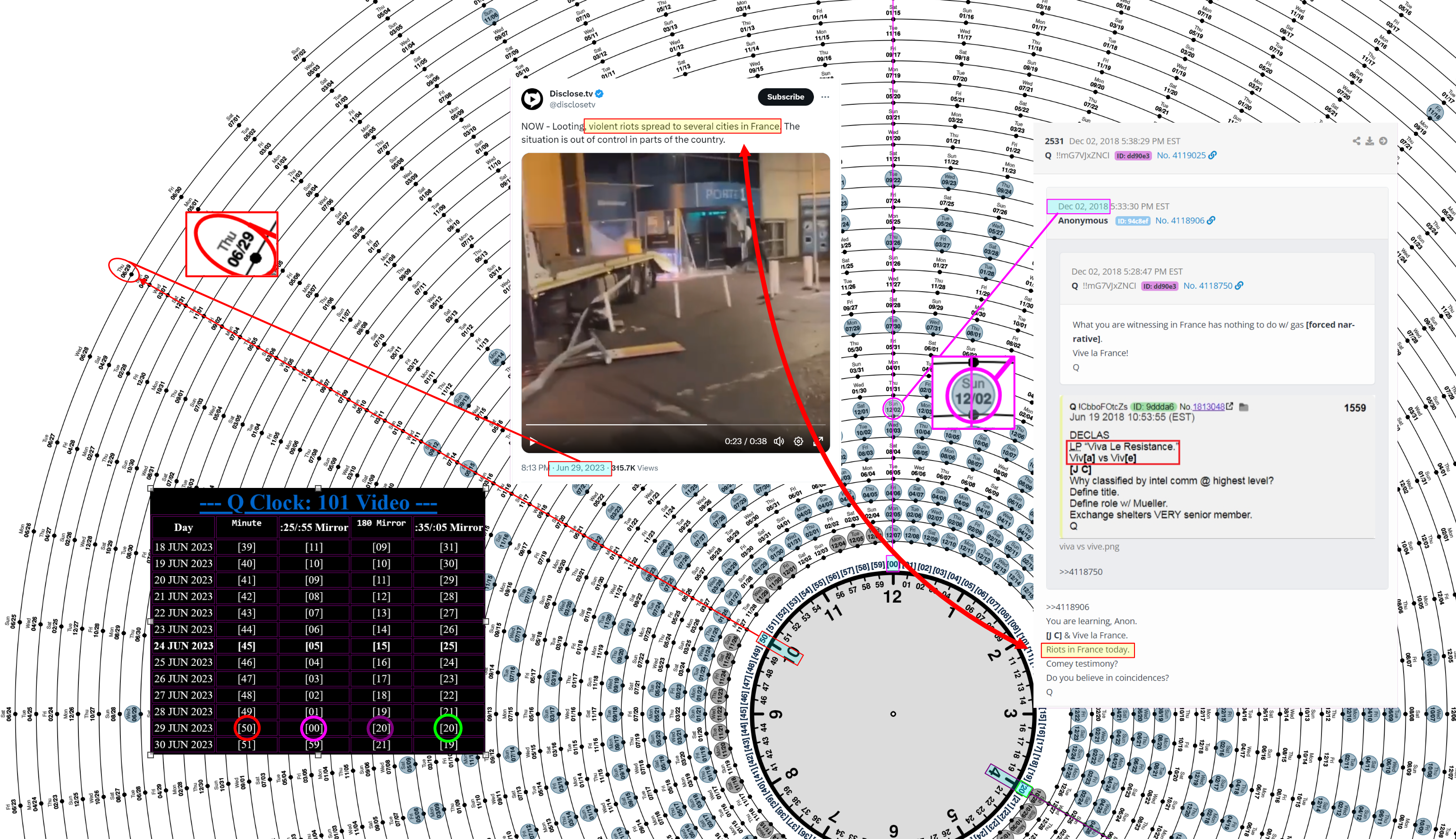The width and height of the screenshot is (1456, 839).
Task: Click the Anonymous poster name
Action: coord(1083,220)
